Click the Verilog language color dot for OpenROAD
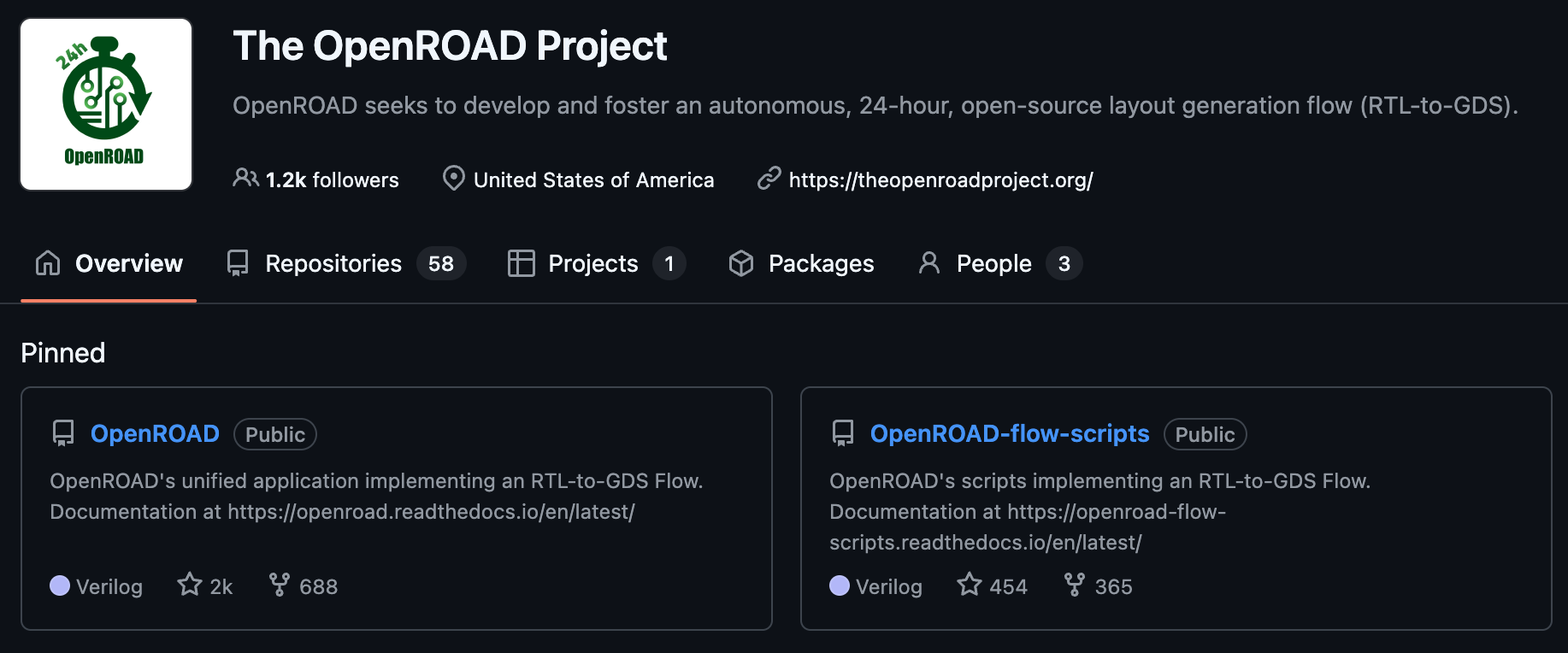This screenshot has height=653, width=1568. [60, 585]
